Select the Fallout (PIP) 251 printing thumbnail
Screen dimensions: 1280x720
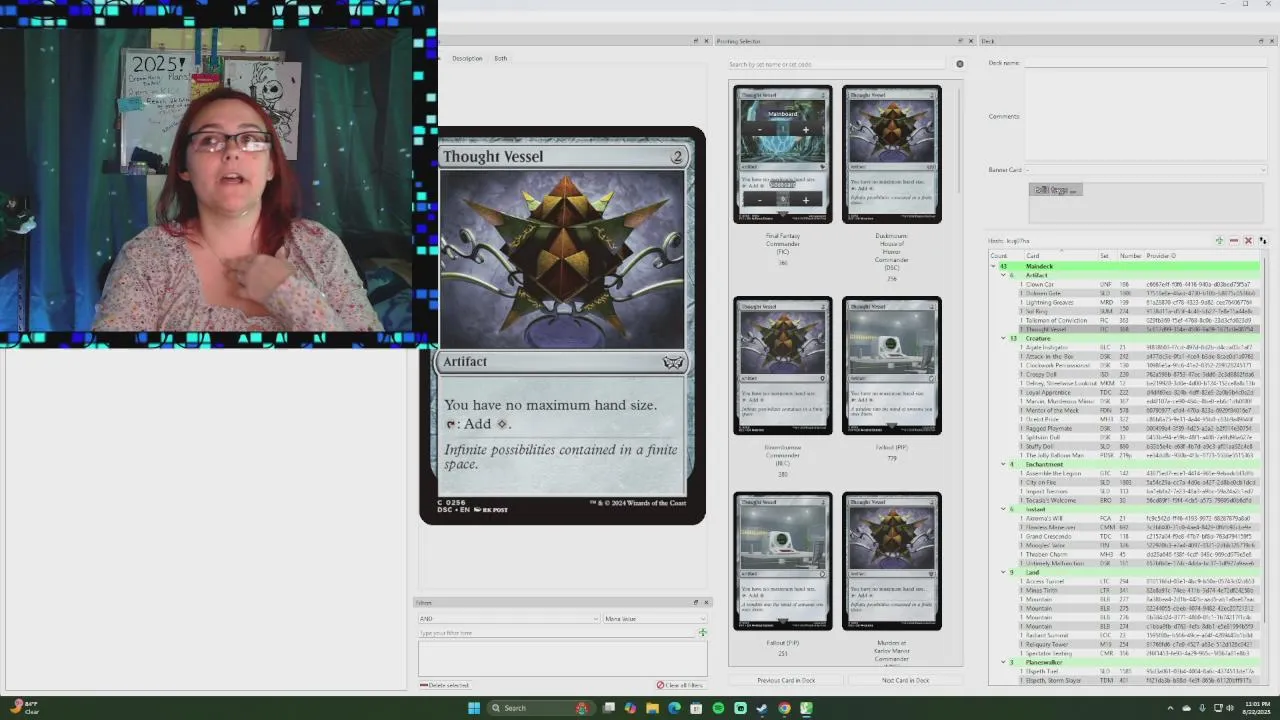(783, 561)
